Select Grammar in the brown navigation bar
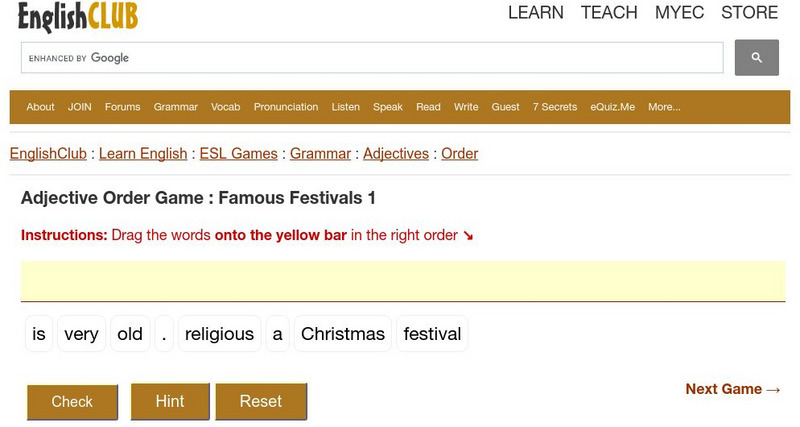 [x=176, y=107]
